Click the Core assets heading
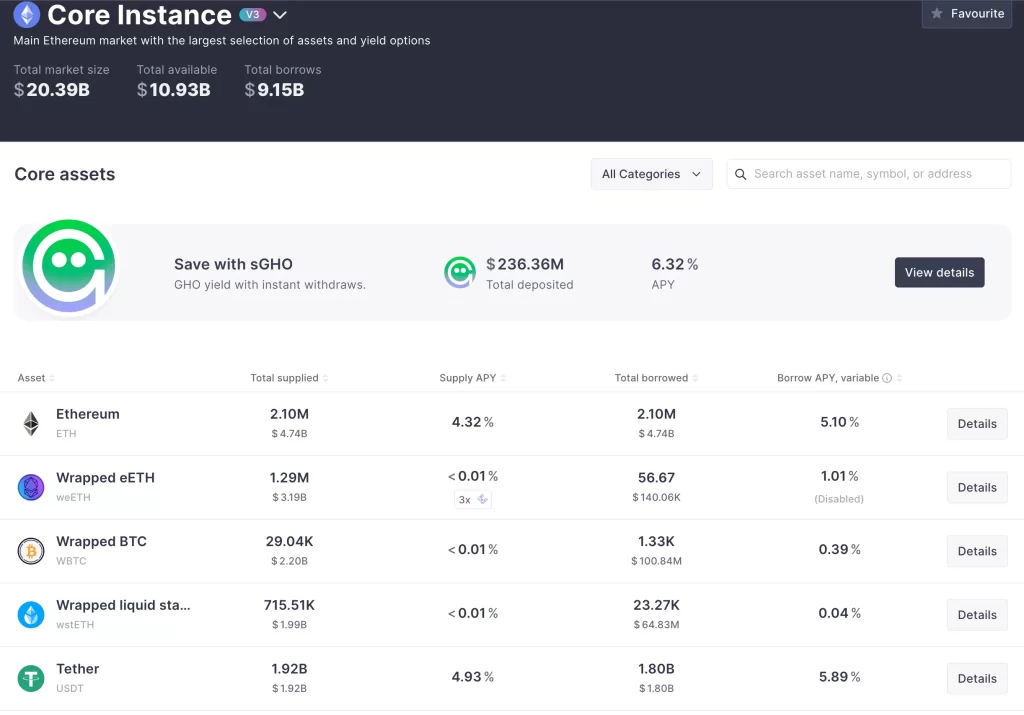 click(65, 174)
